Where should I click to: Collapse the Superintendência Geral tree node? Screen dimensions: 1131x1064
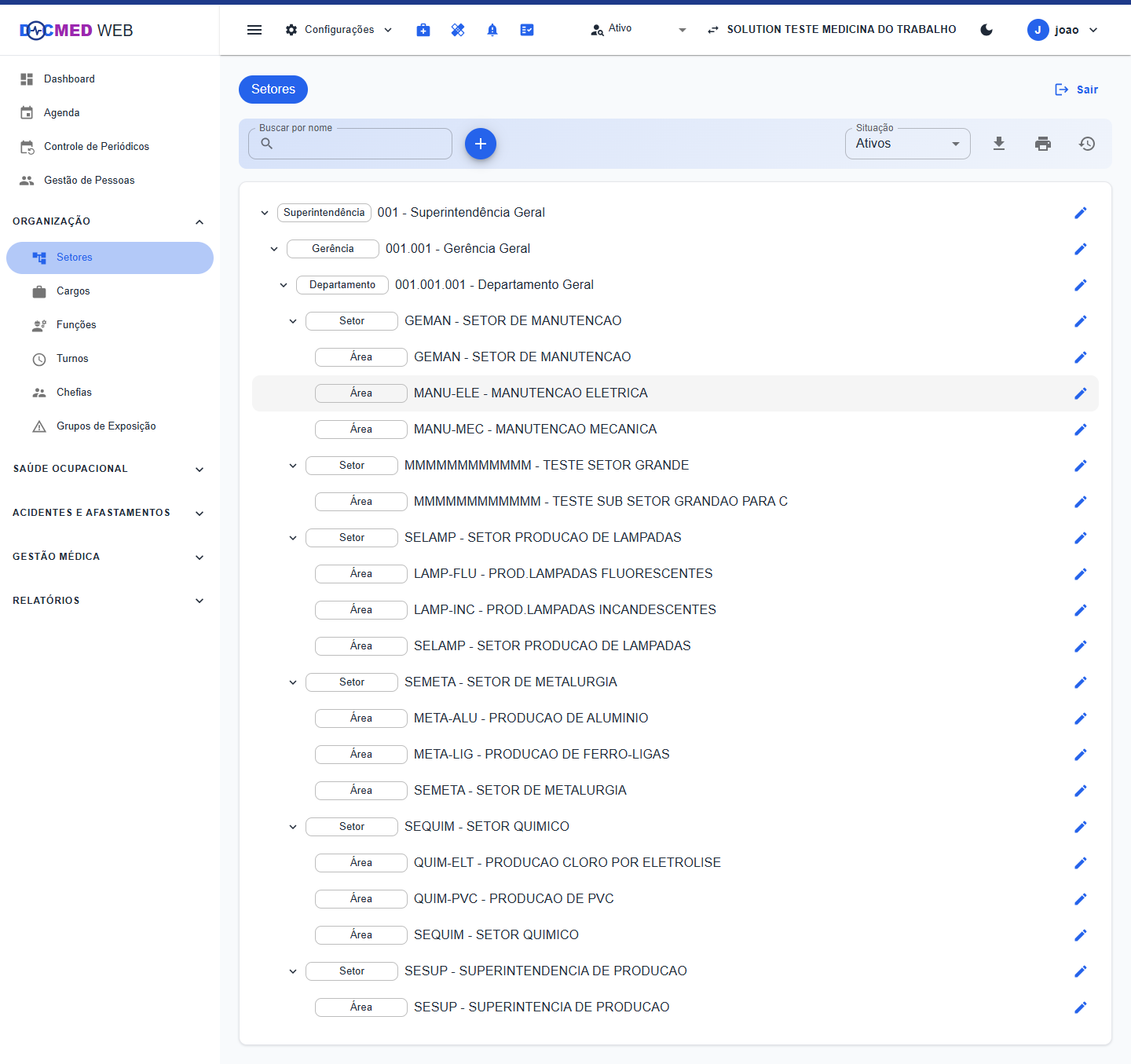pyautogui.click(x=265, y=213)
